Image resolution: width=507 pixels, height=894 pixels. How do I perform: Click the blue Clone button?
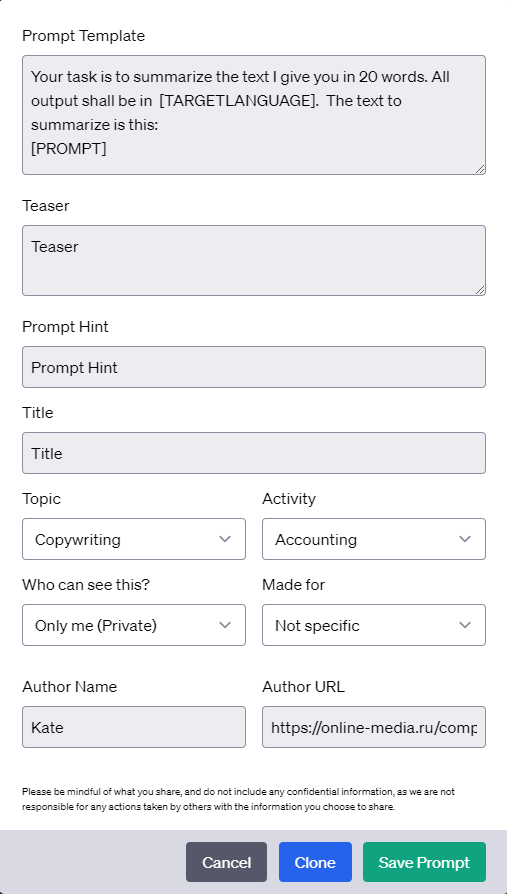315,862
